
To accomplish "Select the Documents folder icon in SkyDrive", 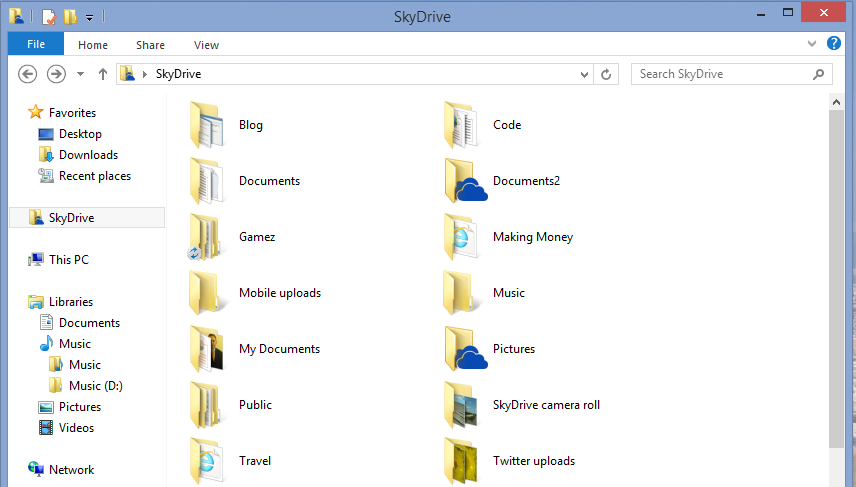I will pyautogui.click(x=207, y=181).
